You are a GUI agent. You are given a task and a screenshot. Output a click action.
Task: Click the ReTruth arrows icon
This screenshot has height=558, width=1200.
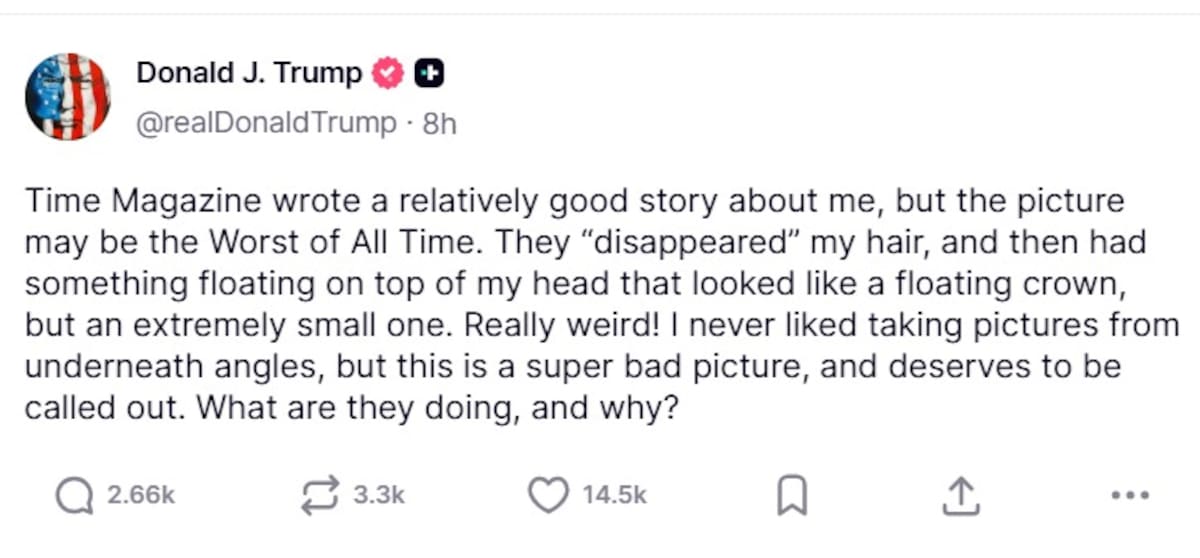click(x=321, y=495)
